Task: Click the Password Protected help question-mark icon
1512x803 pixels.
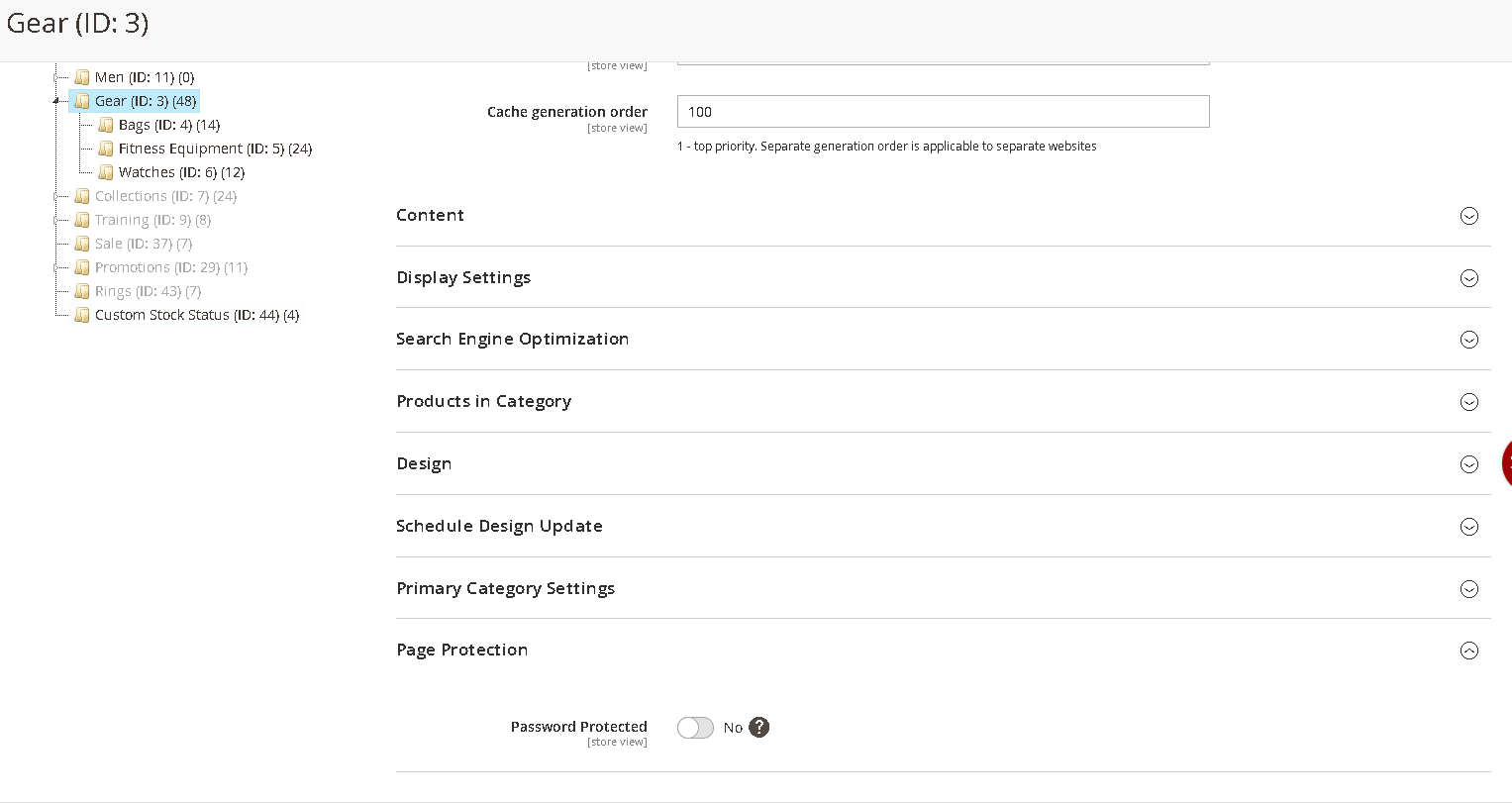Action: point(758,728)
